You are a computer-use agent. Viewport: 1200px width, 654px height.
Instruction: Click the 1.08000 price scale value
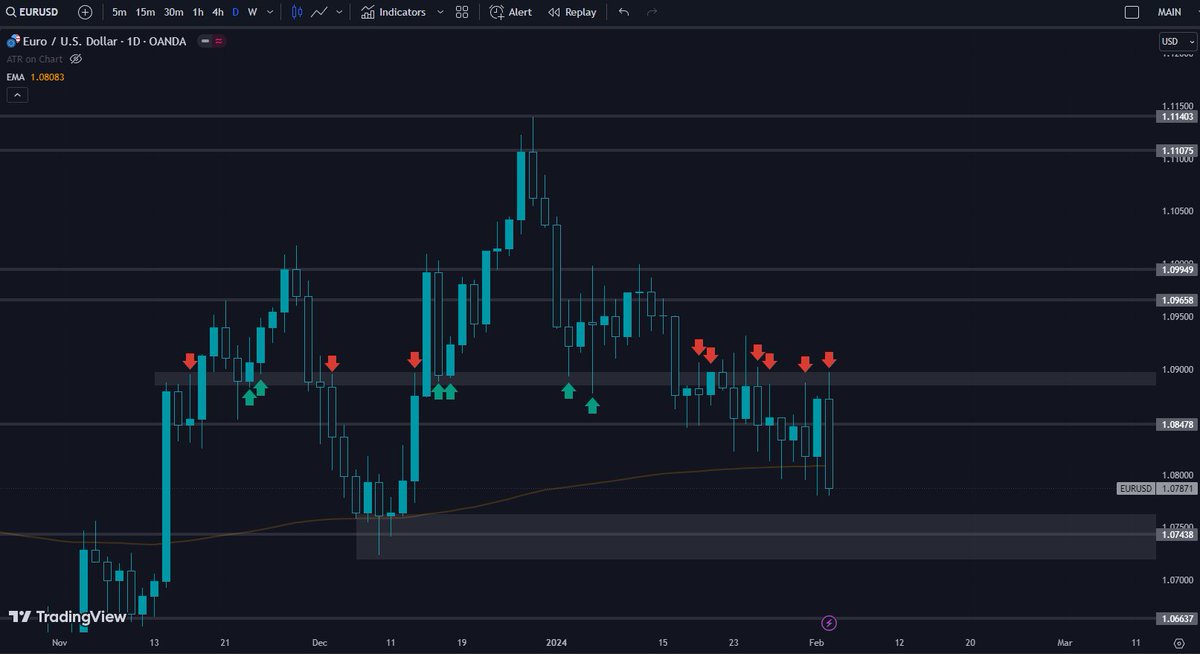click(1177, 474)
